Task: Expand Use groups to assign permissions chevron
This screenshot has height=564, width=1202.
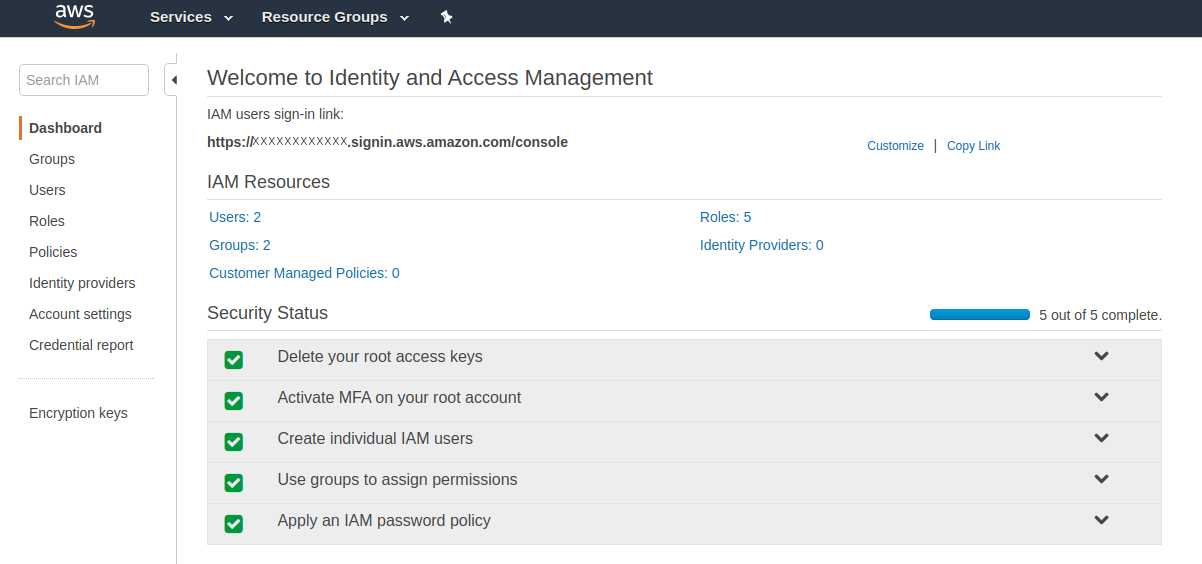Action: coord(1101,479)
